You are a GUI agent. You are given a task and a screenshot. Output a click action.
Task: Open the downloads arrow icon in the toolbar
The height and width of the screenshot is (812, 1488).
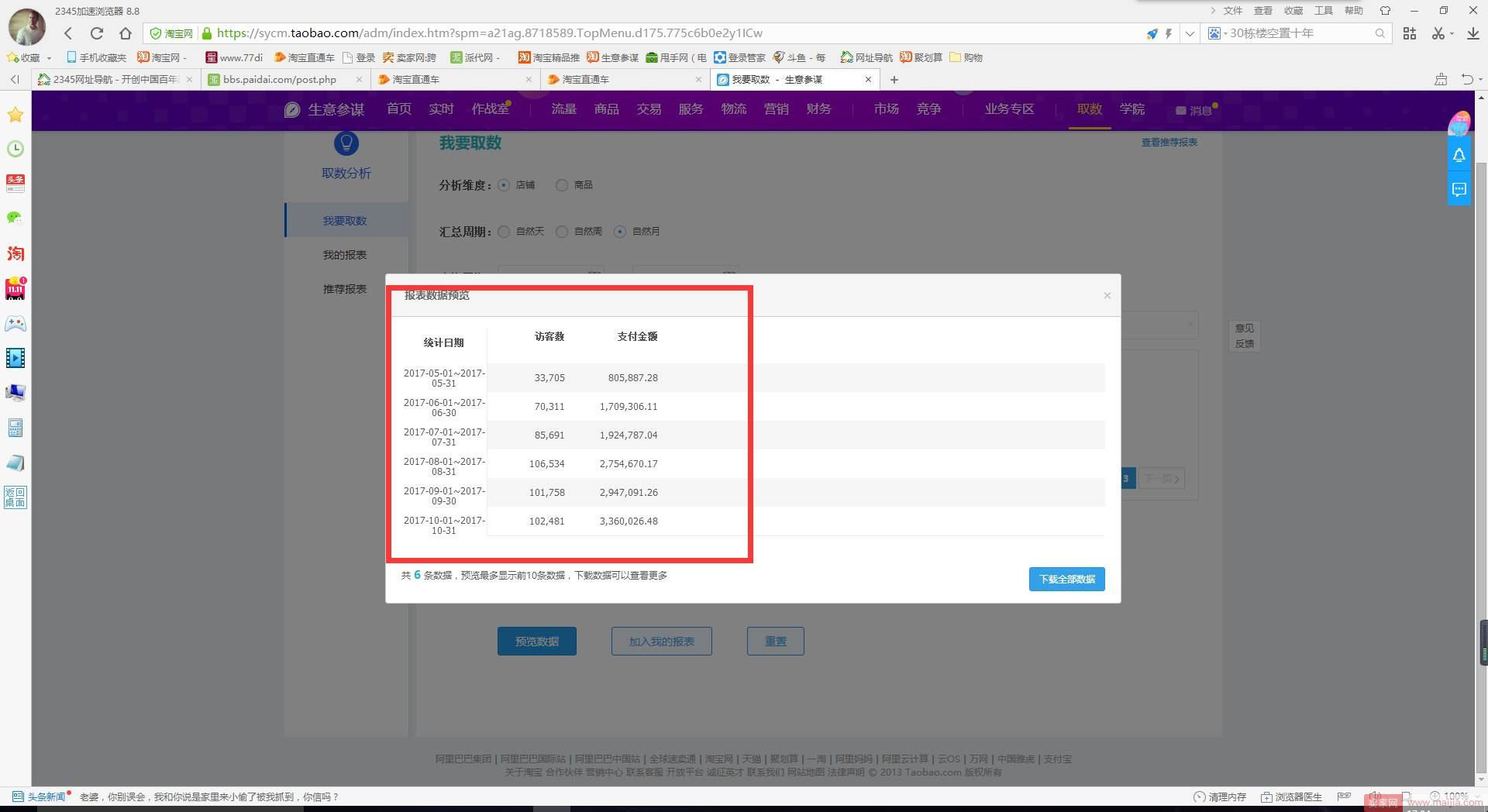(x=1473, y=33)
